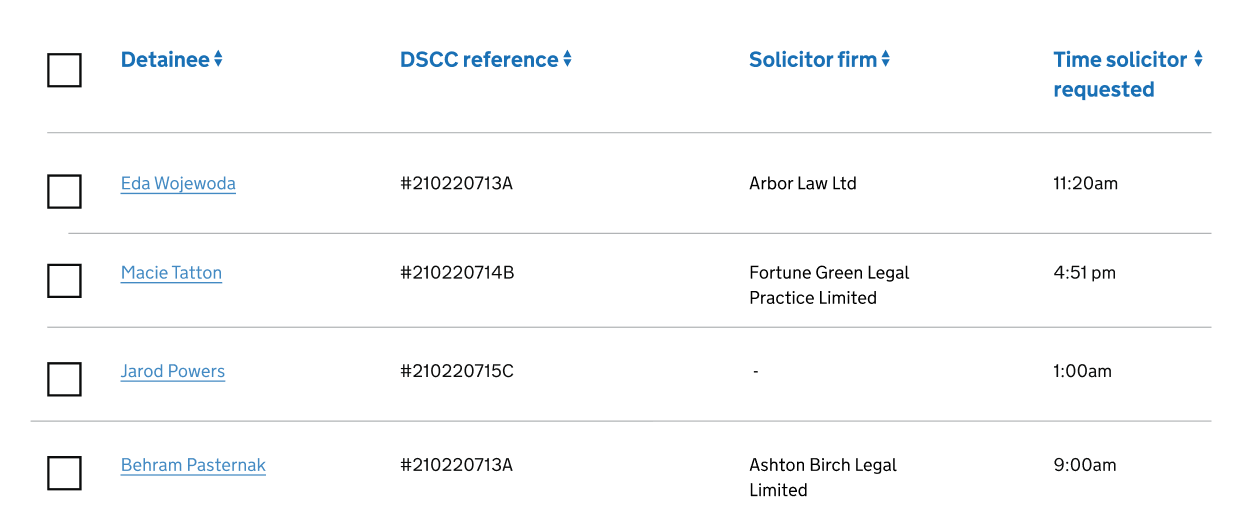Open the Eda Wojewoda detainee link
This screenshot has width=1247, height=508.
[178, 184]
